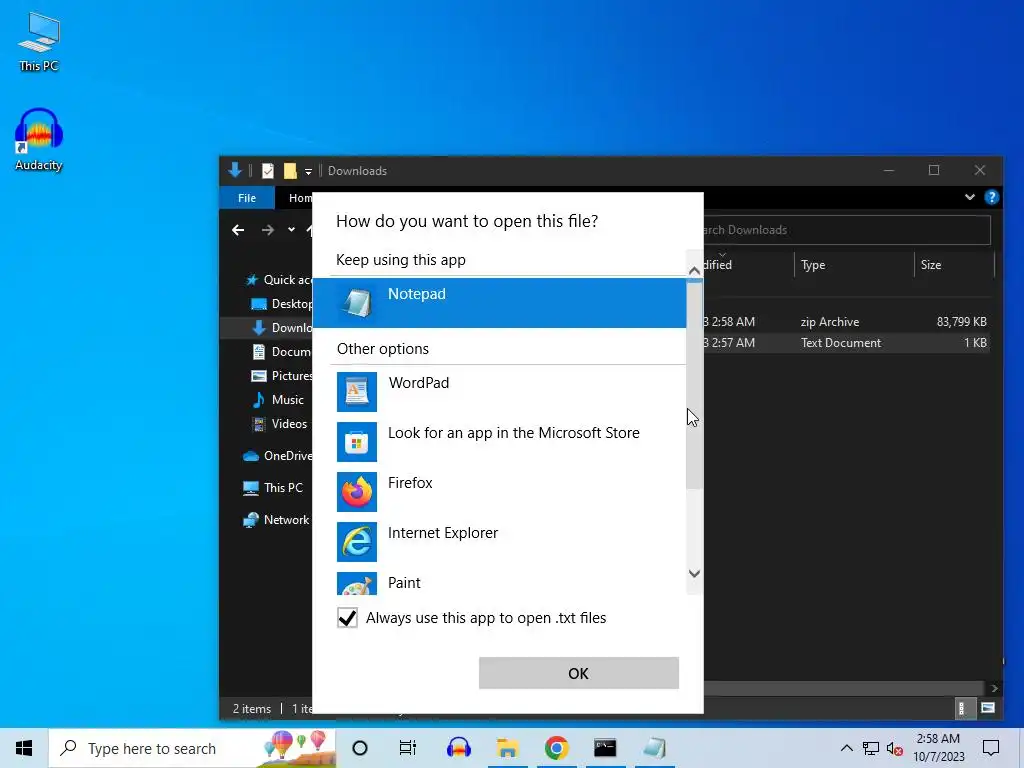Open recent locations dropdown in Explorer
This screenshot has height=768, width=1024.
coord(291,230)
